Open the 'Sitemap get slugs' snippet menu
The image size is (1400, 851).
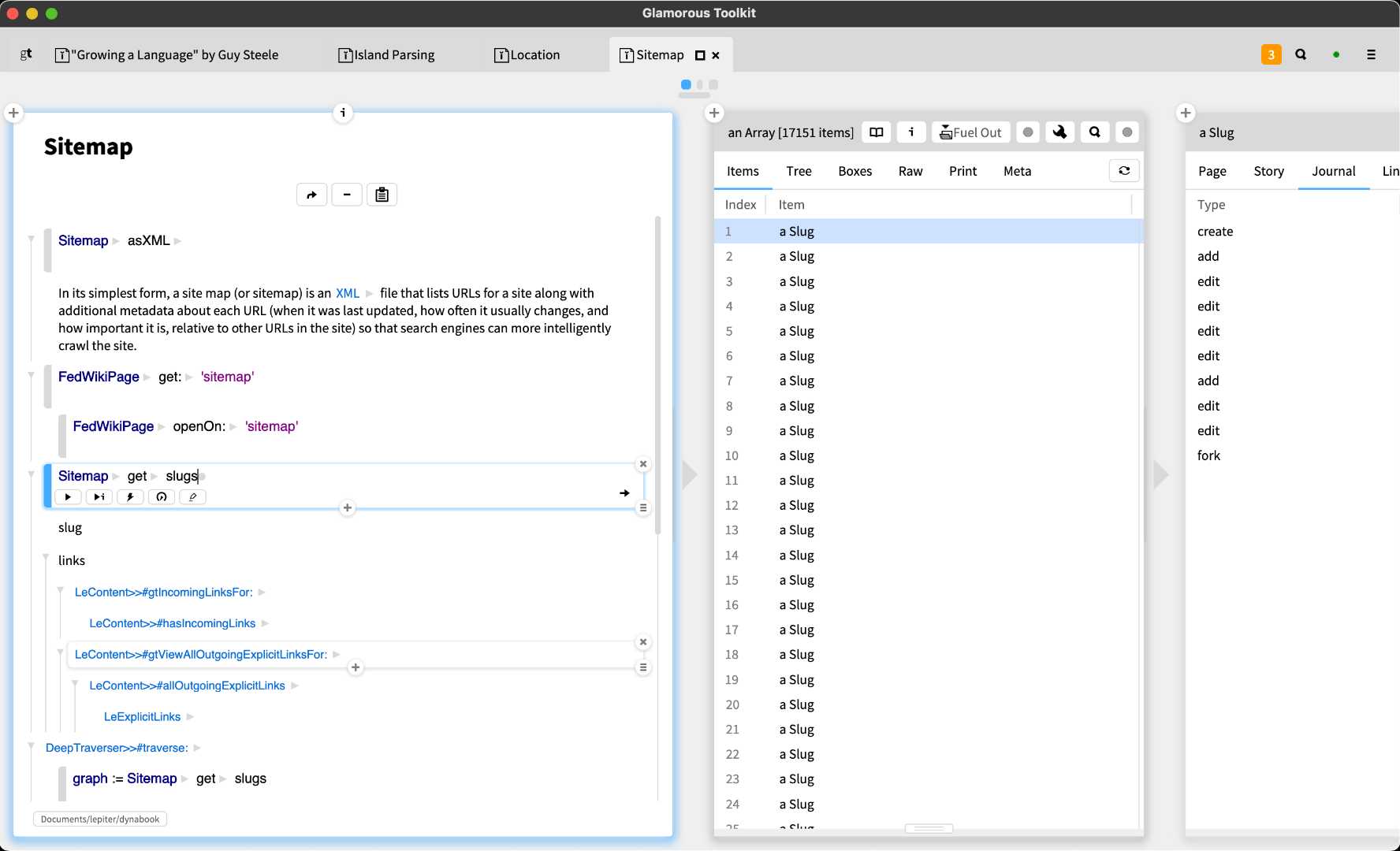pyautogui.click(x=643, y=508)
